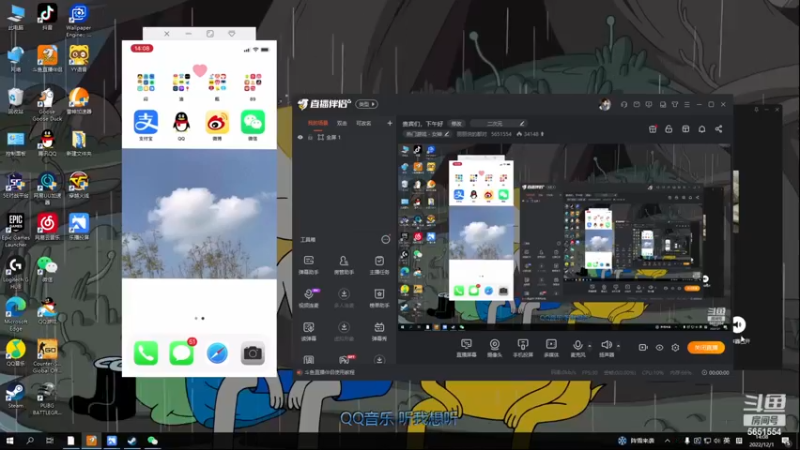Open WeChat from the taskbar
Image resolution: width=800 pixels, height=450 pixels.
(153, 441)
